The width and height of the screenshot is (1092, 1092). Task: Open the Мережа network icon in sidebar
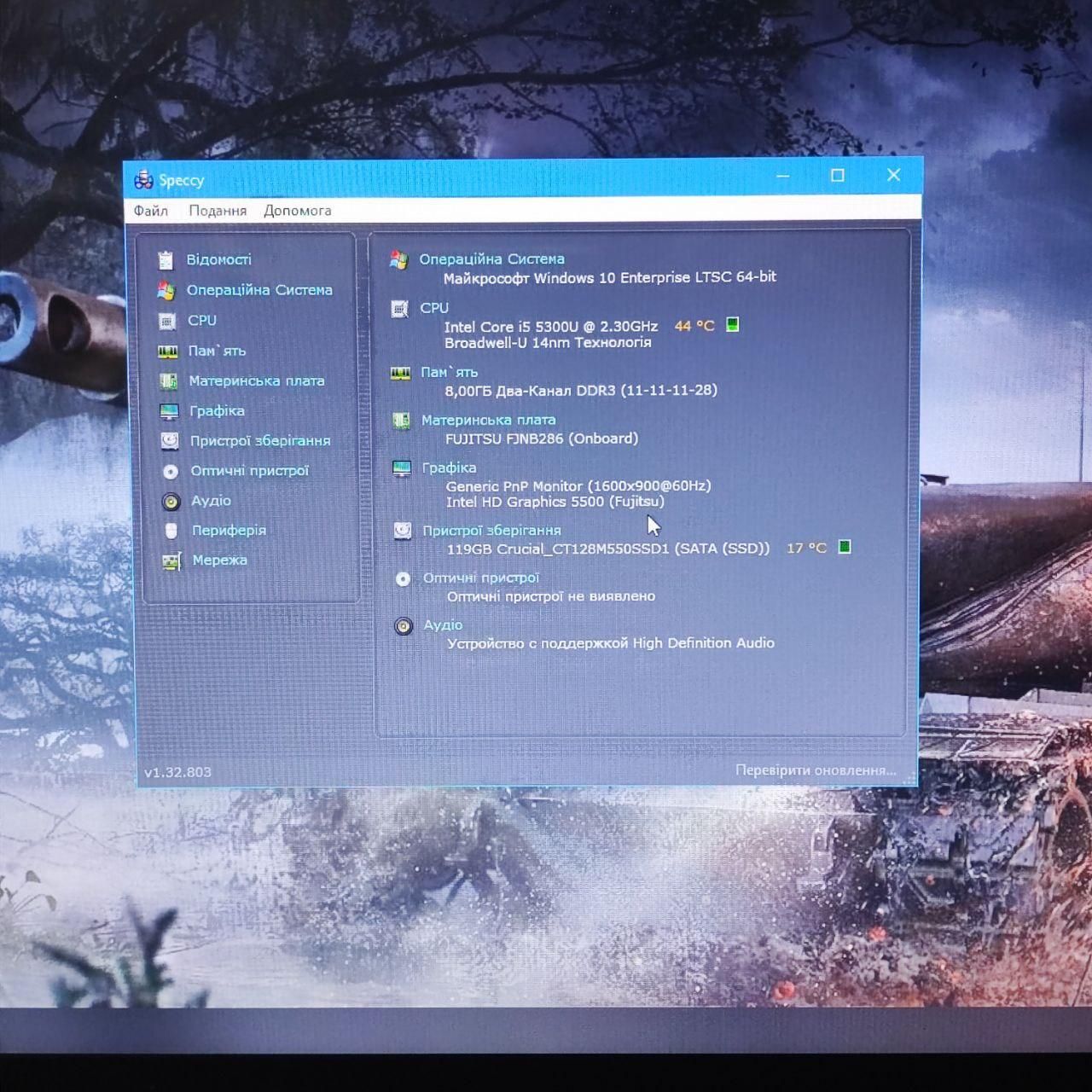171,561
